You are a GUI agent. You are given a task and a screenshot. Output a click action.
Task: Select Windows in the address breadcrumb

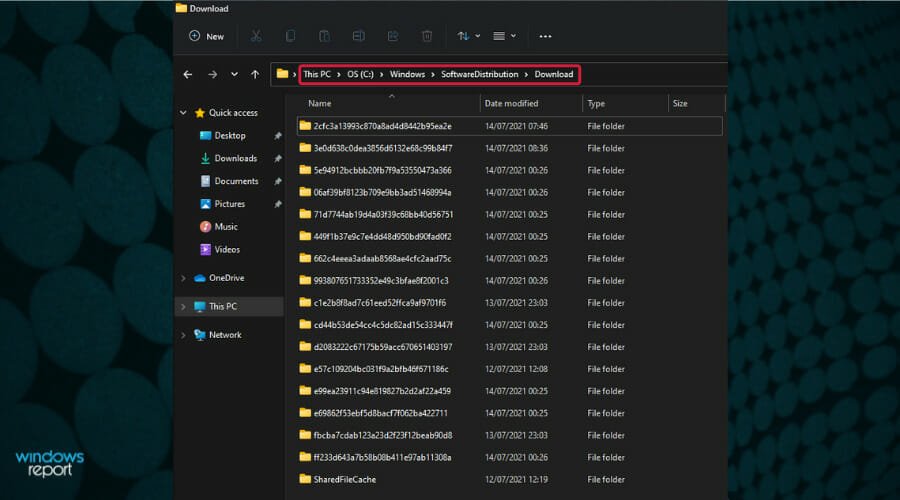click(408, 74)
